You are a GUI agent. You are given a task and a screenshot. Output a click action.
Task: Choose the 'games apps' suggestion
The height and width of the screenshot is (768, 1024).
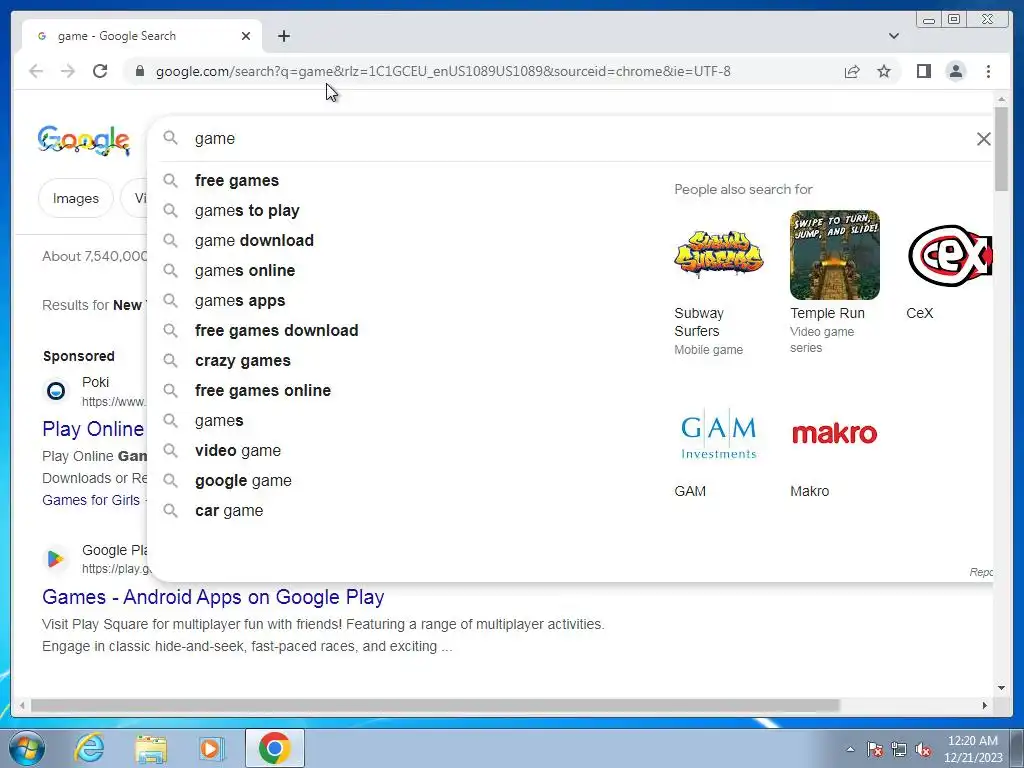240,300
